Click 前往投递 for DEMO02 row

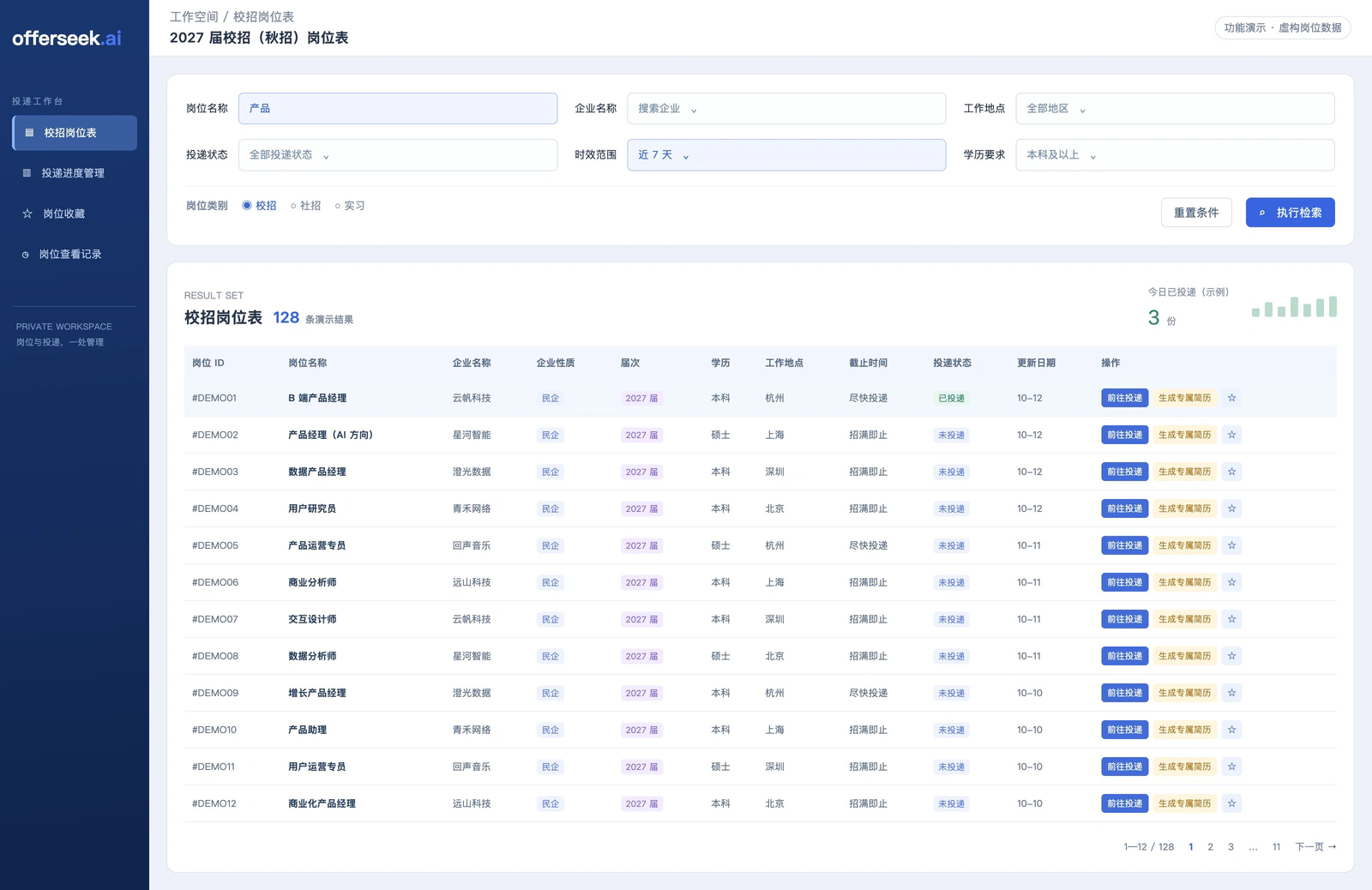1124,435
